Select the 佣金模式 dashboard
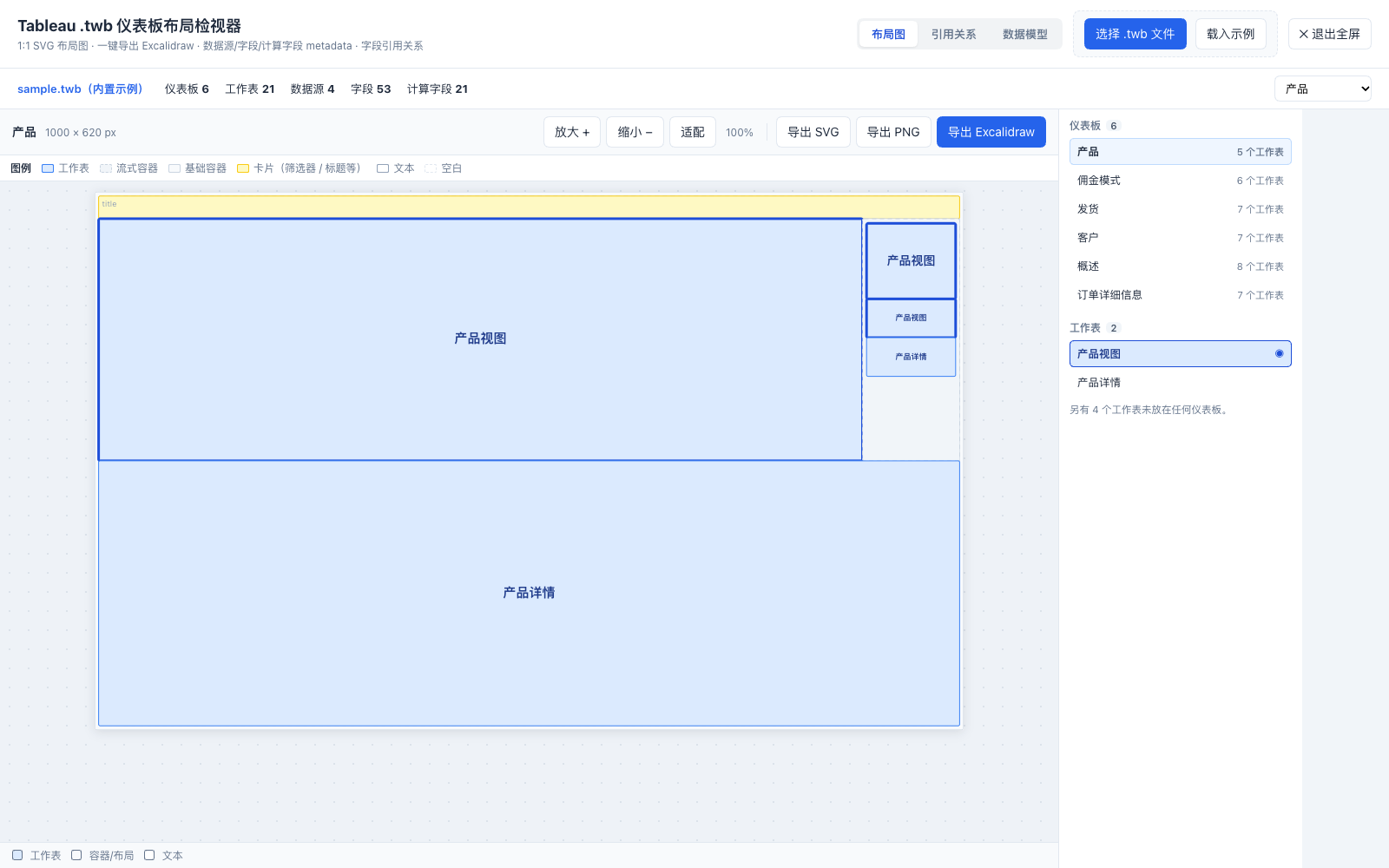Image resolution: width=1389 pixels, height=868 pixels. [1180, 181]
